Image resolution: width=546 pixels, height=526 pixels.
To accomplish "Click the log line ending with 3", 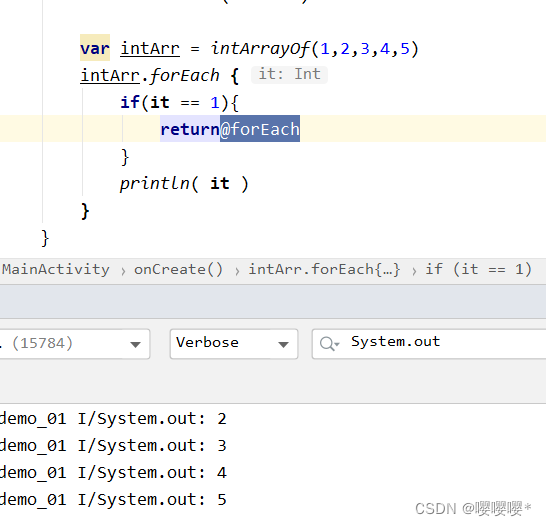I will click(113, 446).
